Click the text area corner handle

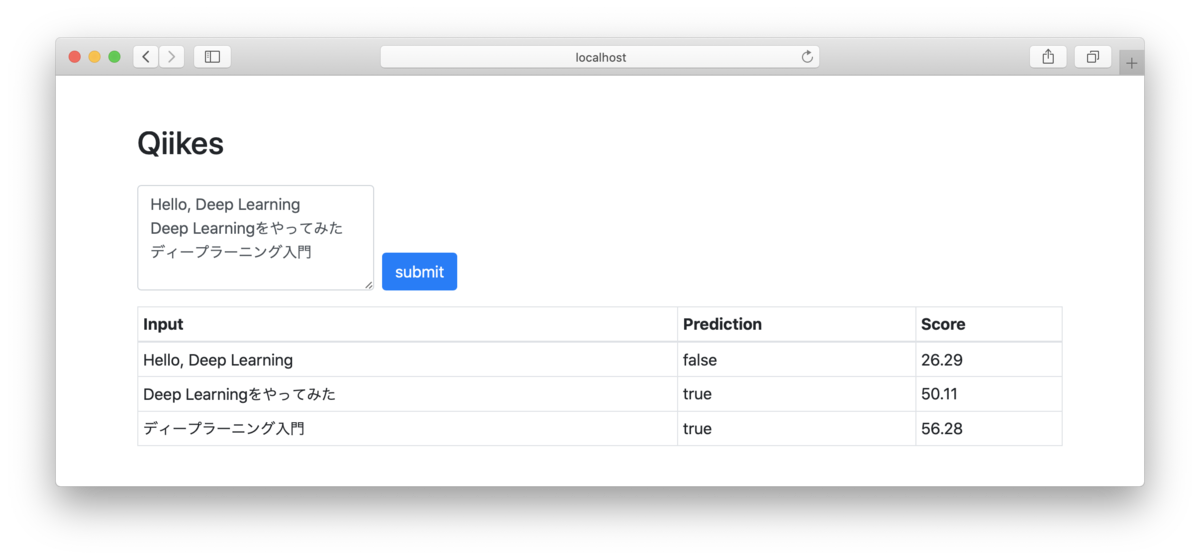coord(368,285)
